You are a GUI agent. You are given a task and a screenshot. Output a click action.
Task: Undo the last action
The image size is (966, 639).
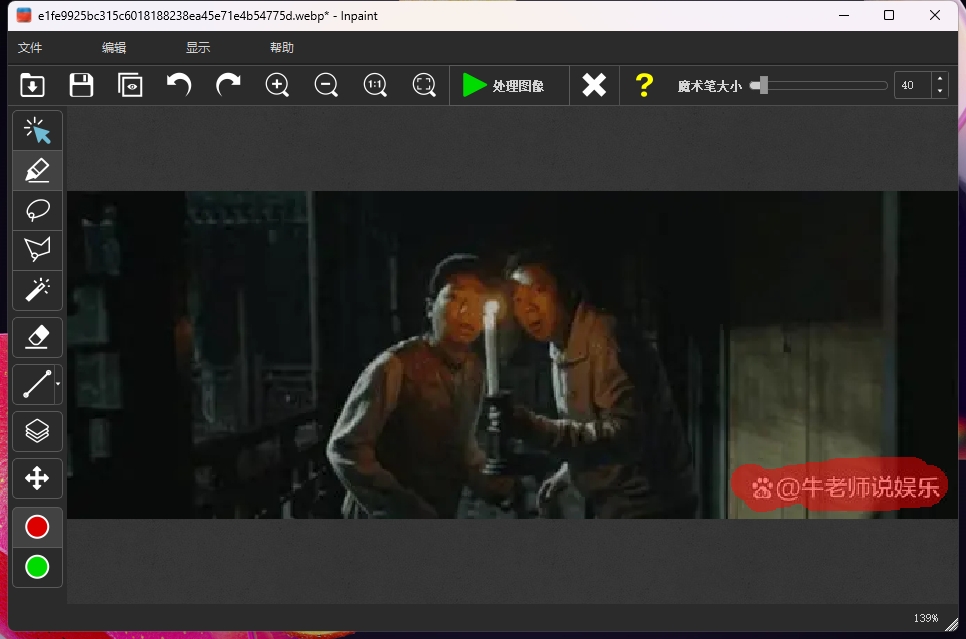(179, 85)
